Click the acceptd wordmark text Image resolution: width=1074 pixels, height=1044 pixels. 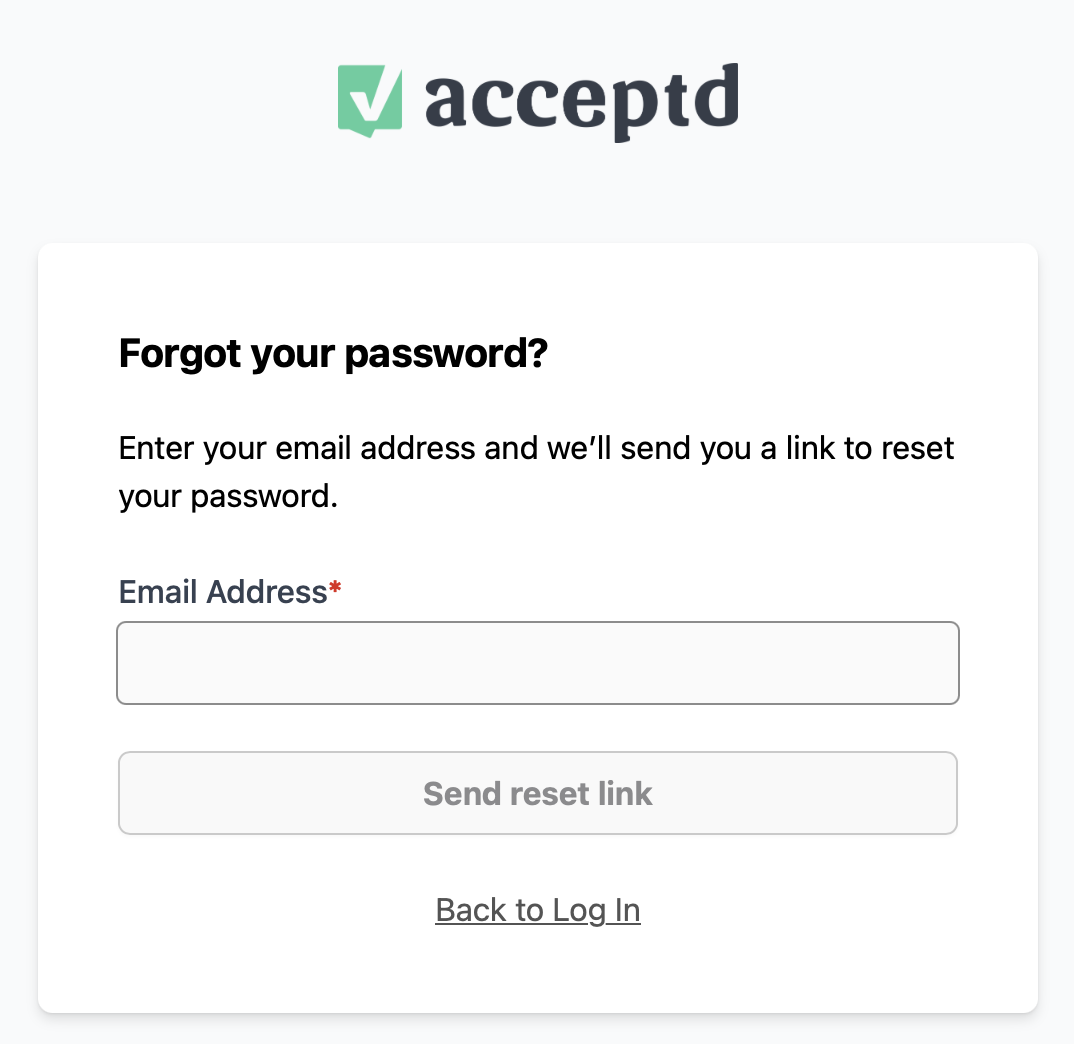[582, 102]
